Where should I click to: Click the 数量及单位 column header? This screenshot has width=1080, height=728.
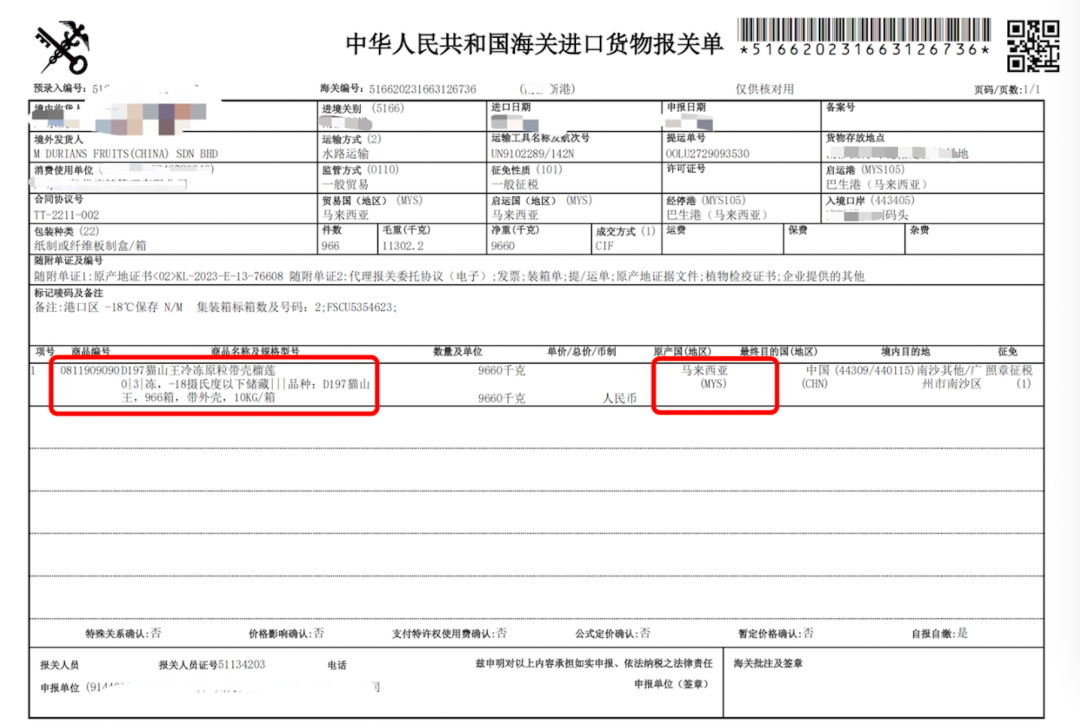tap(457, 351)
